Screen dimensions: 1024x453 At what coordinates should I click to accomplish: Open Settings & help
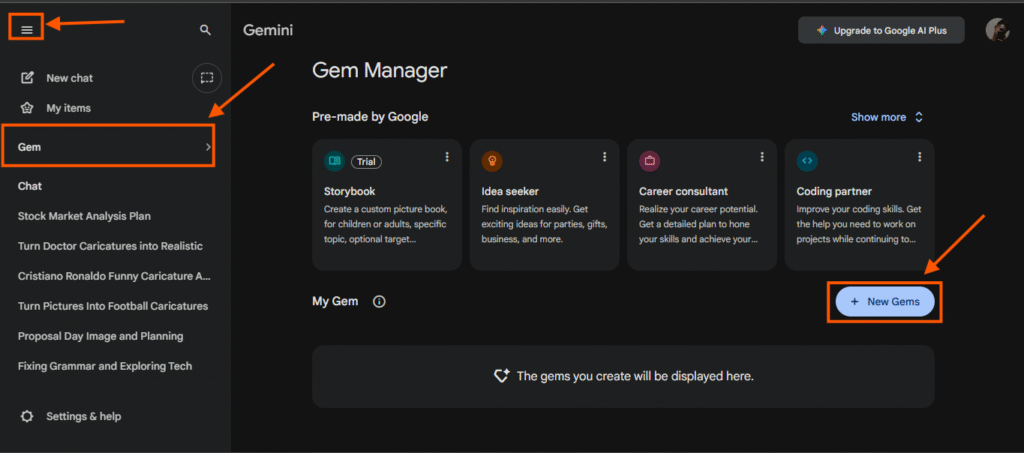coord(84,416)
